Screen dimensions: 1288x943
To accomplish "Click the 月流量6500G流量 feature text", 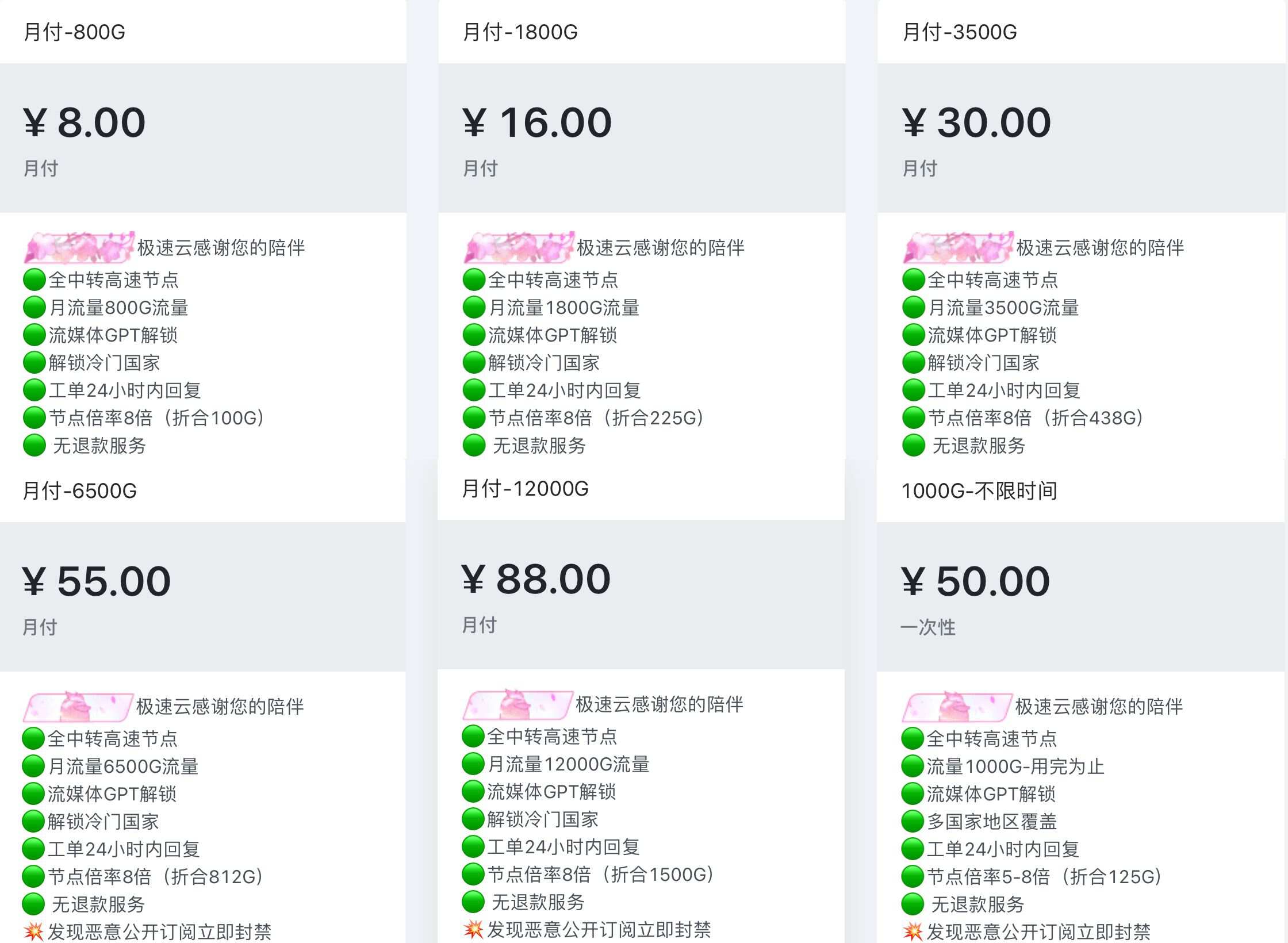I will pos(123,766).
